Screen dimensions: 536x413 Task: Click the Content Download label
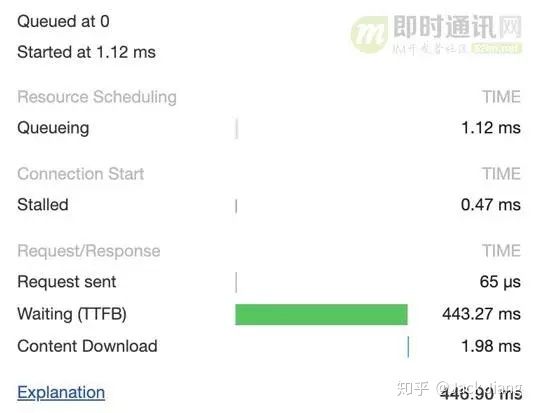coord(88,346)
